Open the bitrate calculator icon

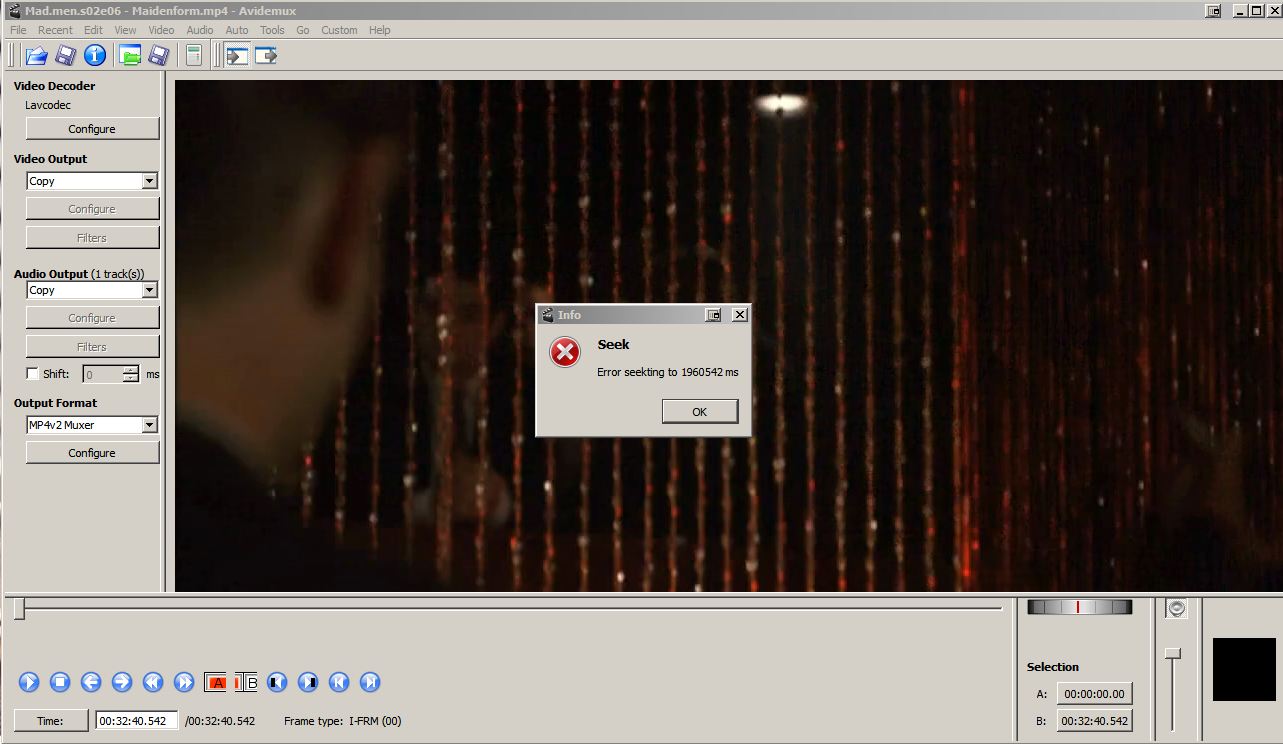tap(194, 55)
